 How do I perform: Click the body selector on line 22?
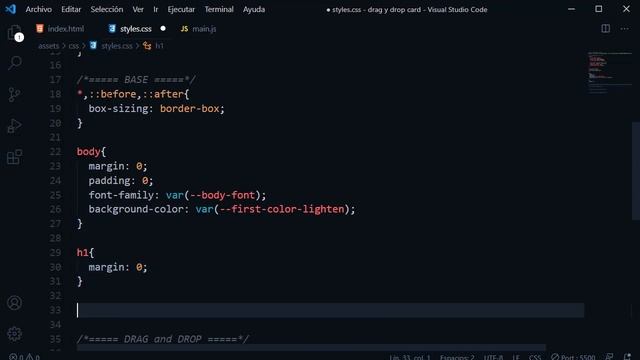pyautogui.click(x=89, y=152)
